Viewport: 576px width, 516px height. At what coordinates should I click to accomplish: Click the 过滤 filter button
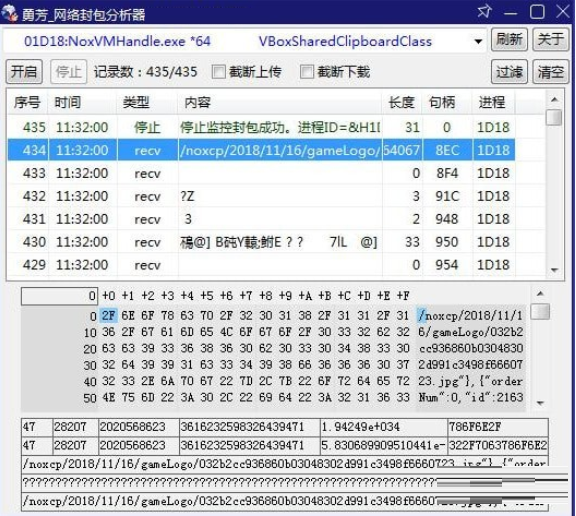pos(509,71)
